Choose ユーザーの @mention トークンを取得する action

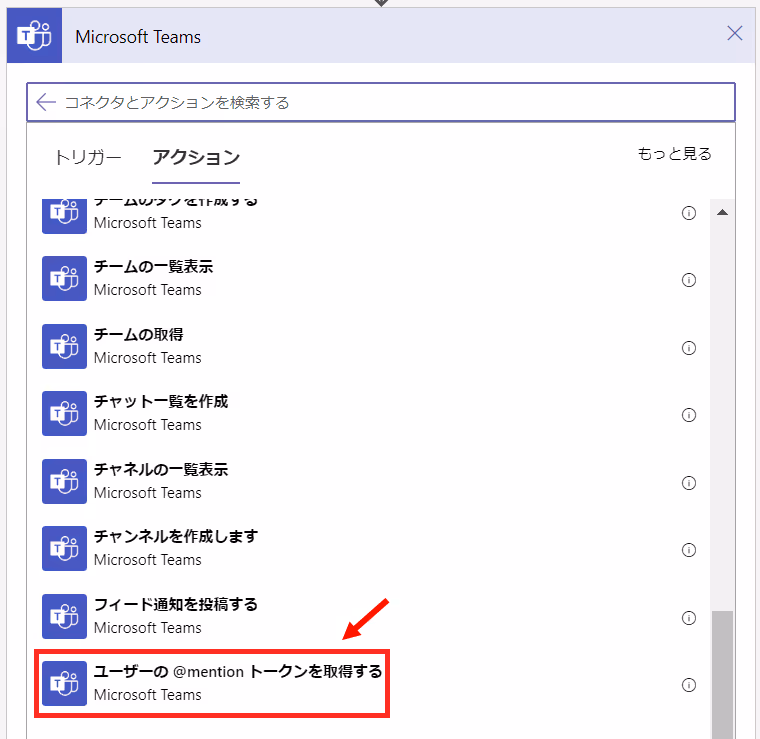[x=371, y=683]
